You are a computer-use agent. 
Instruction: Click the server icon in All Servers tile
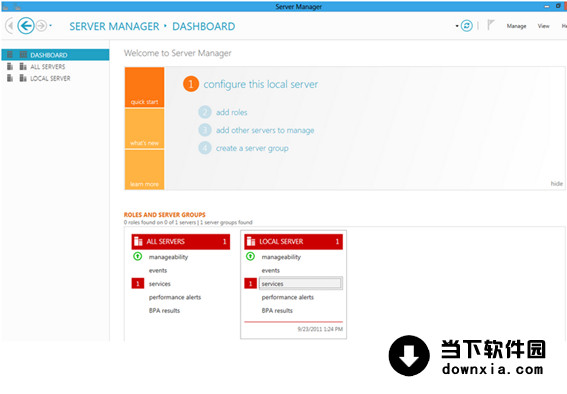(x=138, y=241)
